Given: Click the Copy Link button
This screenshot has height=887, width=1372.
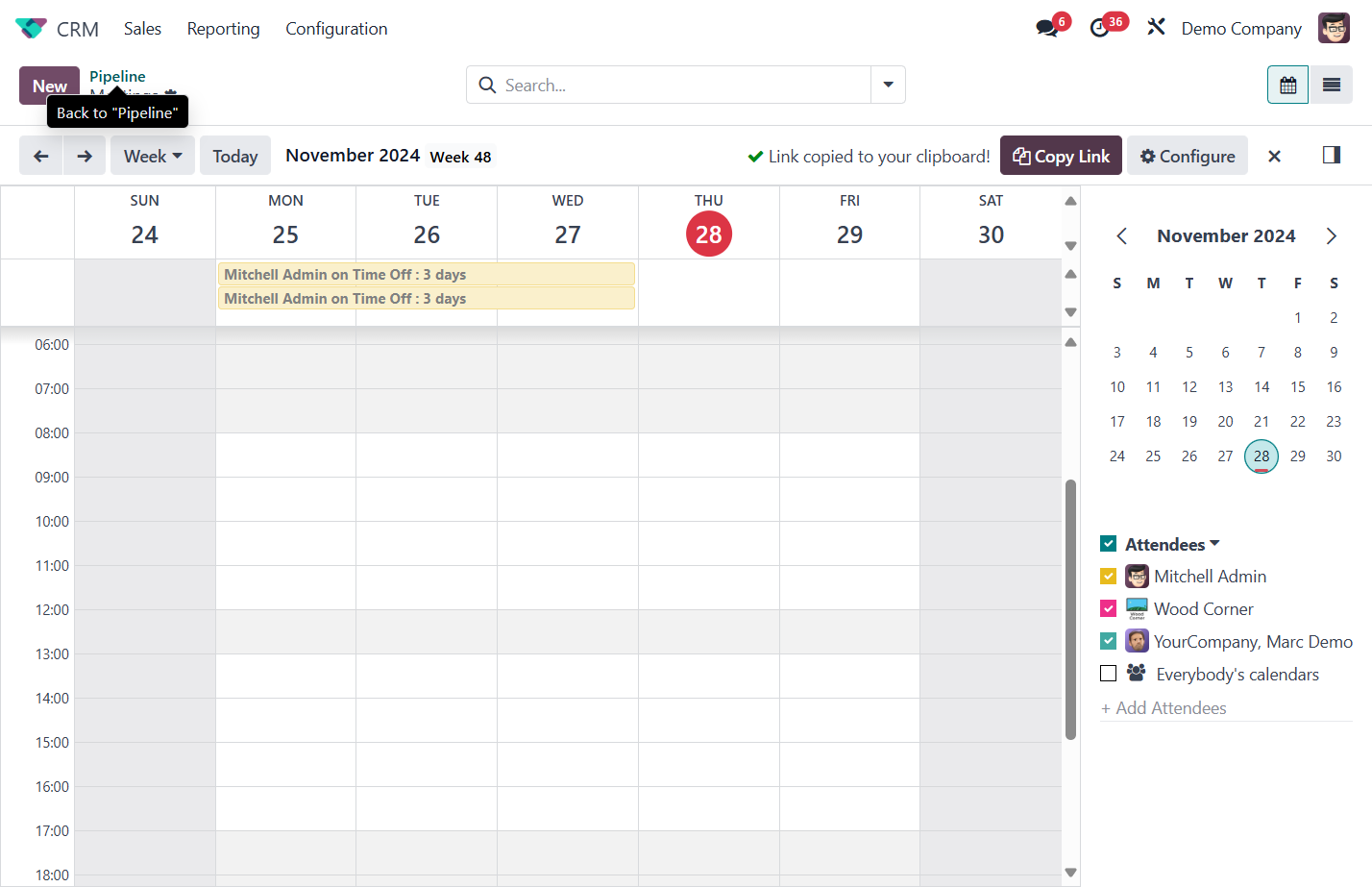Looking at the screenshot, I should pos(1061,156).
